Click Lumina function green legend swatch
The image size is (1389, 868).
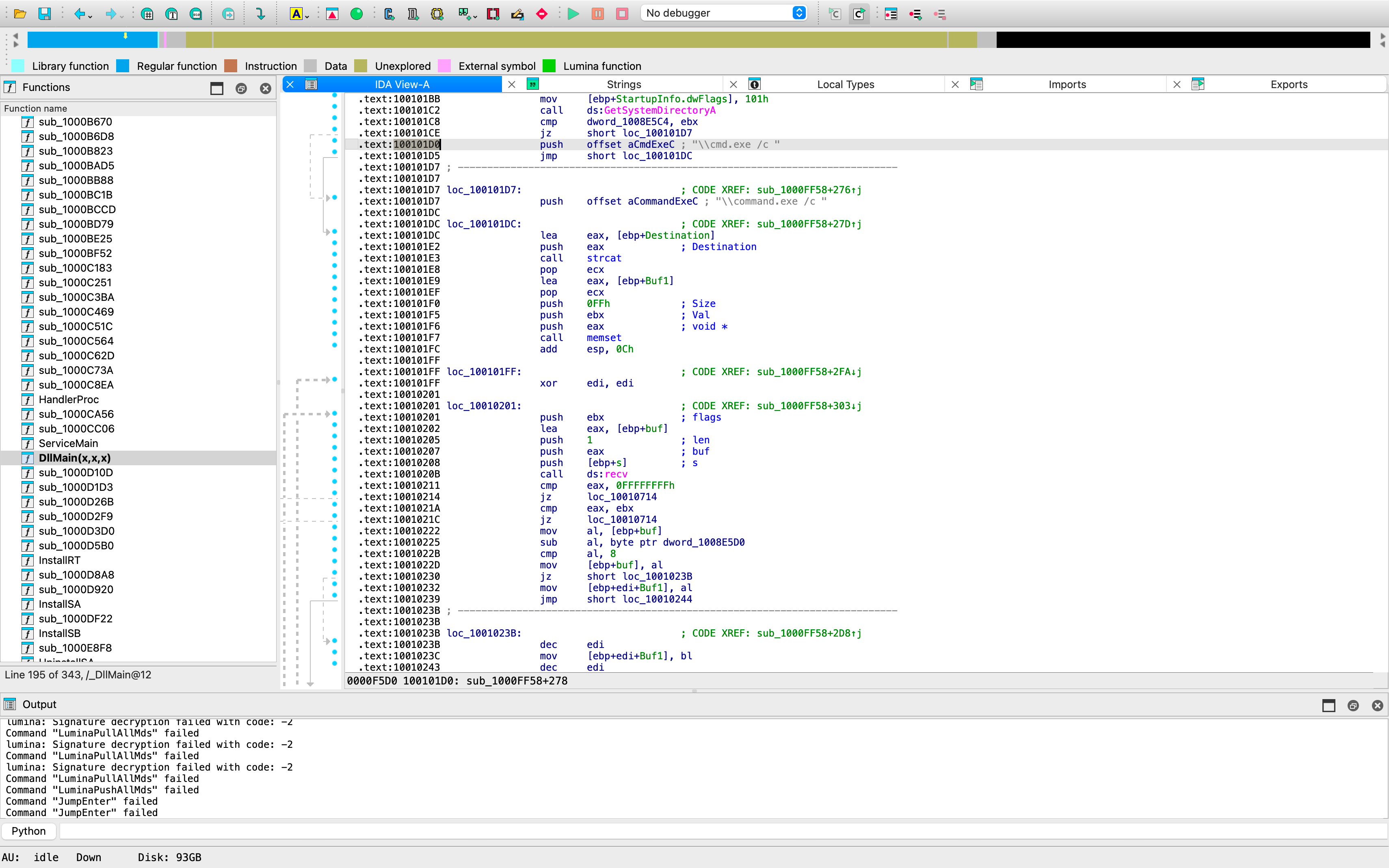click(549, 66)
